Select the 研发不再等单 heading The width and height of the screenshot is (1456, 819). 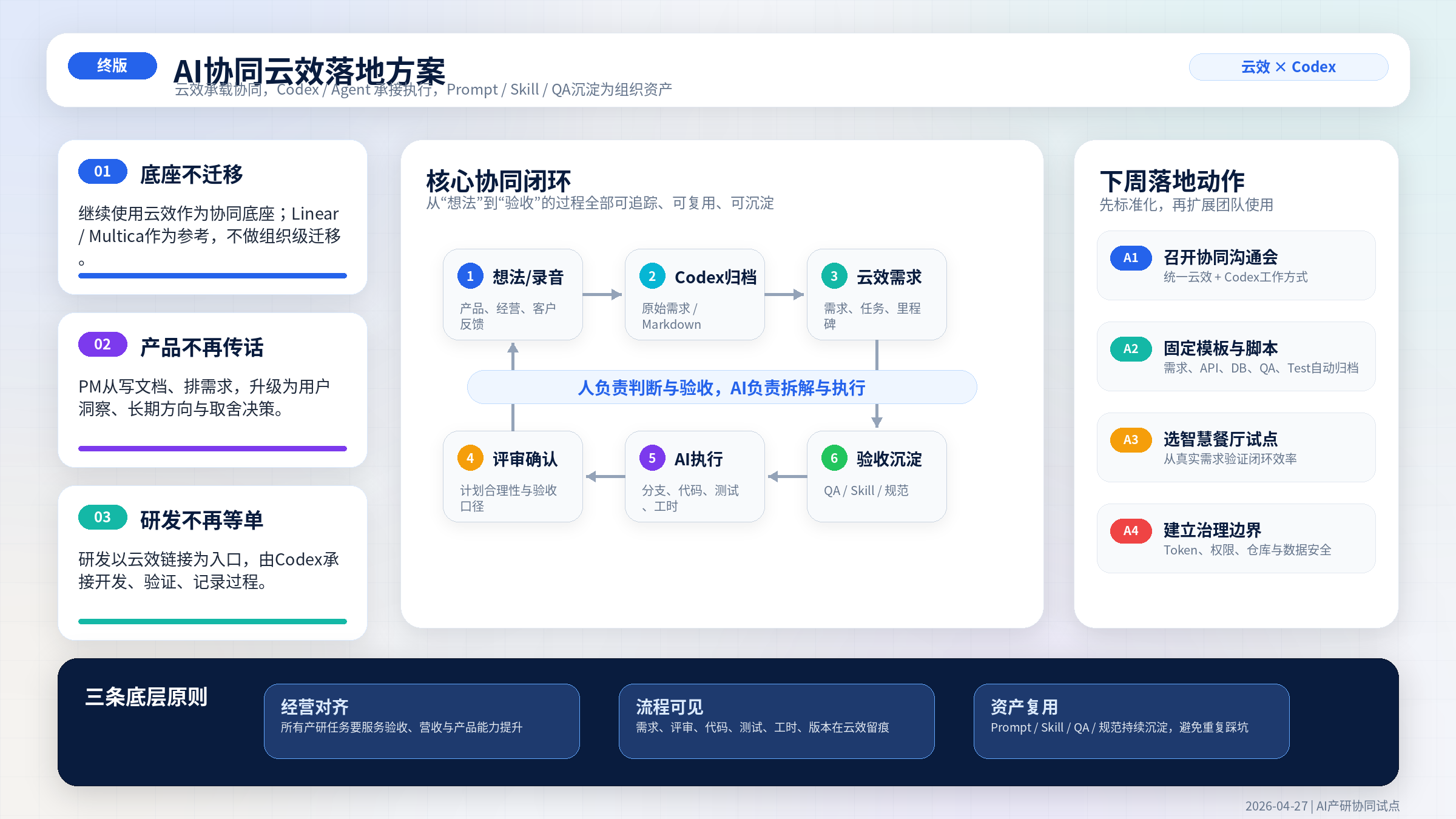click(202, 521)
